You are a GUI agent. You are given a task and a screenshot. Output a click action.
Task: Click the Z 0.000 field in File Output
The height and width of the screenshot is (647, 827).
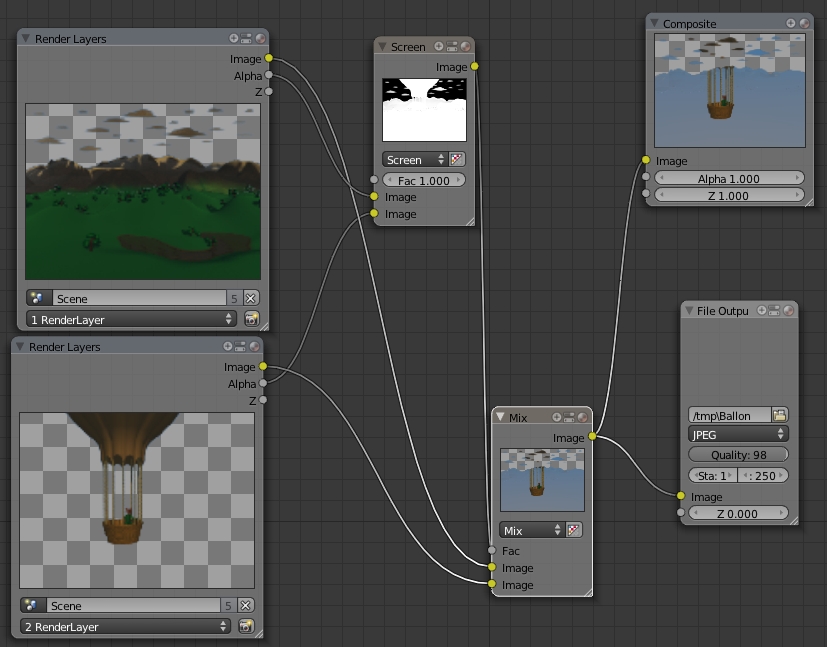point(738,513)
